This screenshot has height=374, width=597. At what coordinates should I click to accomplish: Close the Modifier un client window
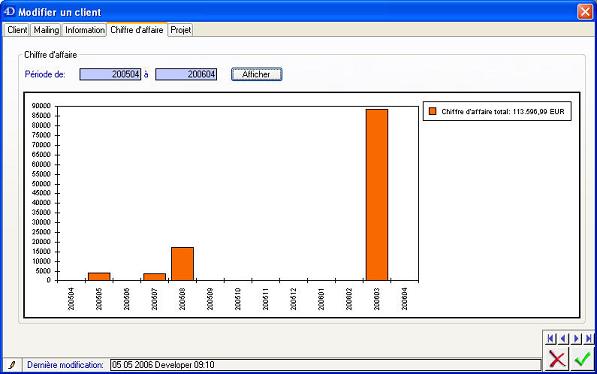(585, 12)
